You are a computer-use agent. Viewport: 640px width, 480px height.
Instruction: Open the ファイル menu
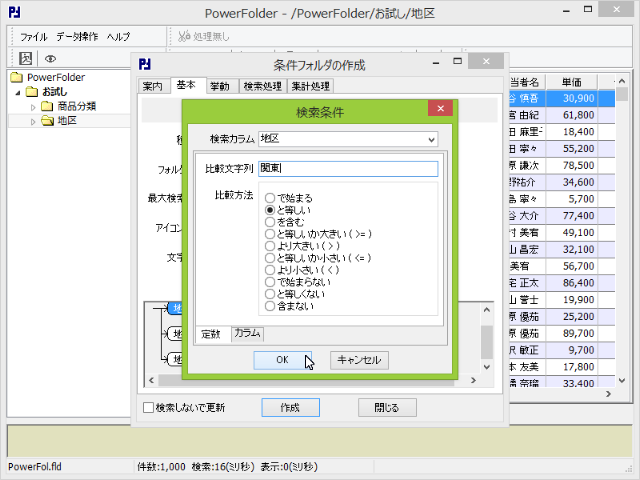click(34, 37)
